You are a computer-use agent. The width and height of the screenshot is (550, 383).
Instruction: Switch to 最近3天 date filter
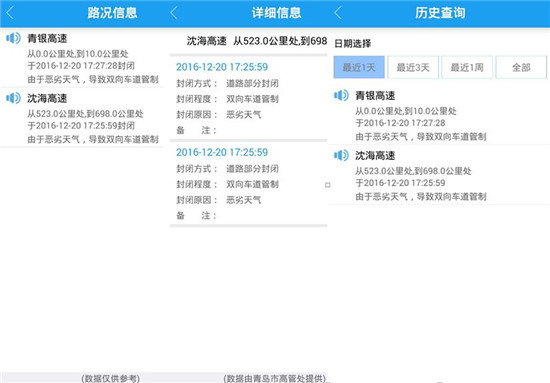point(413,67)
